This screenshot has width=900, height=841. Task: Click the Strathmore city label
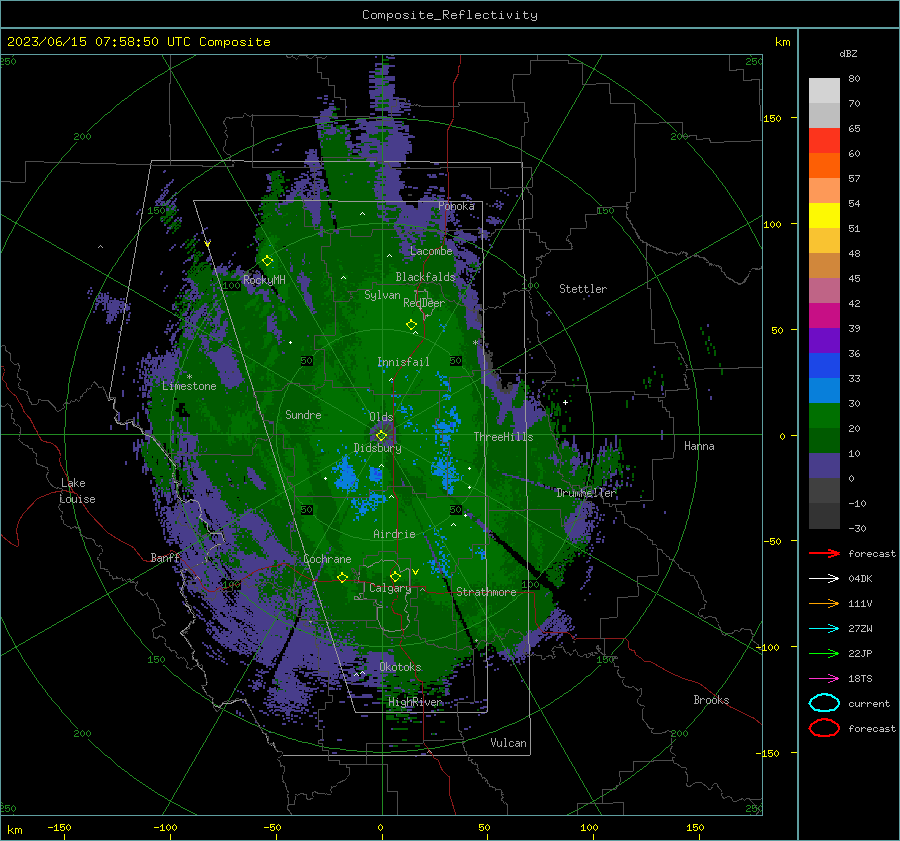(x=486, y=592)
